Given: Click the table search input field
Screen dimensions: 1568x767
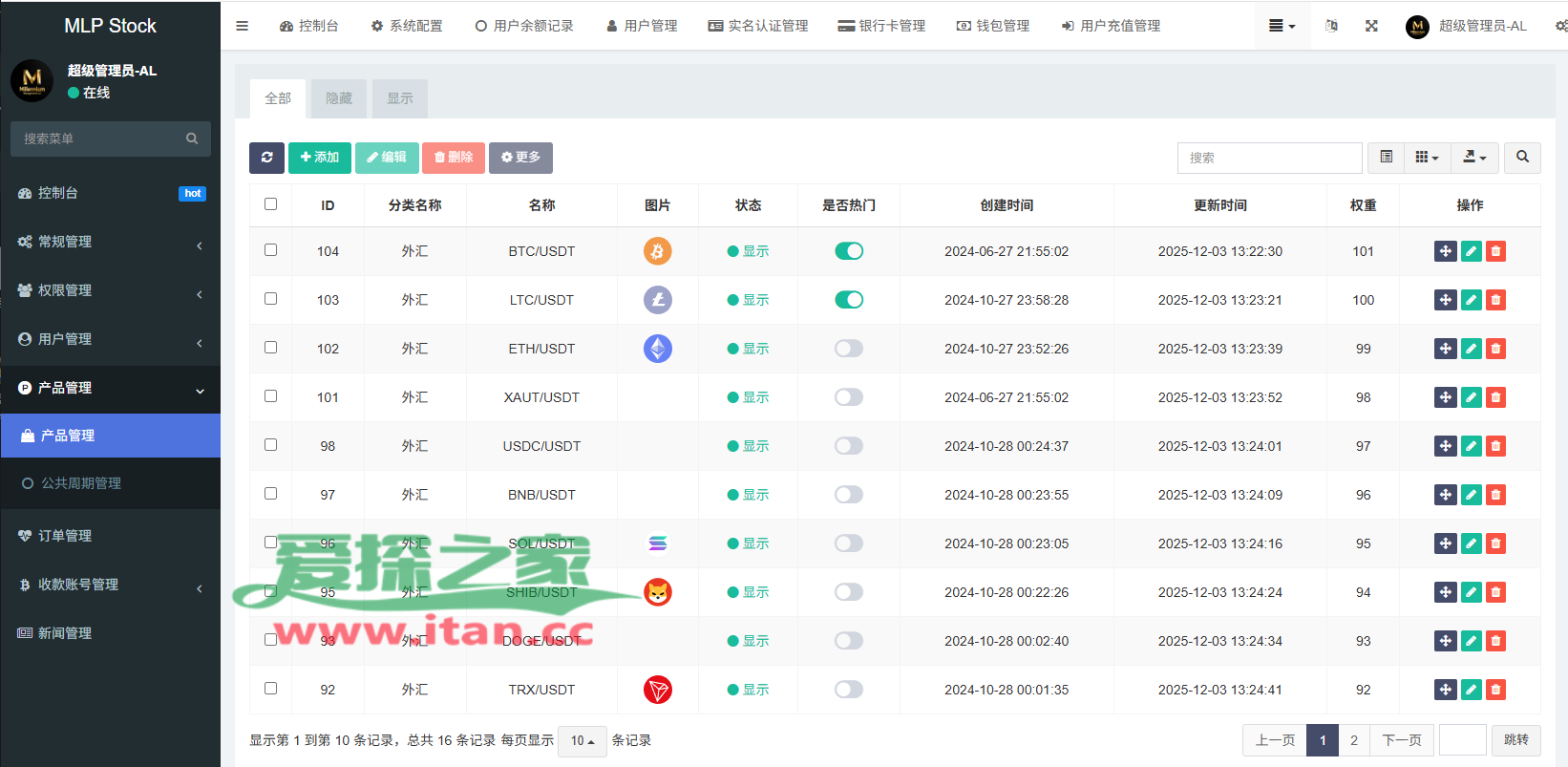Looking at the screenshot, I should click(1269, 158).
